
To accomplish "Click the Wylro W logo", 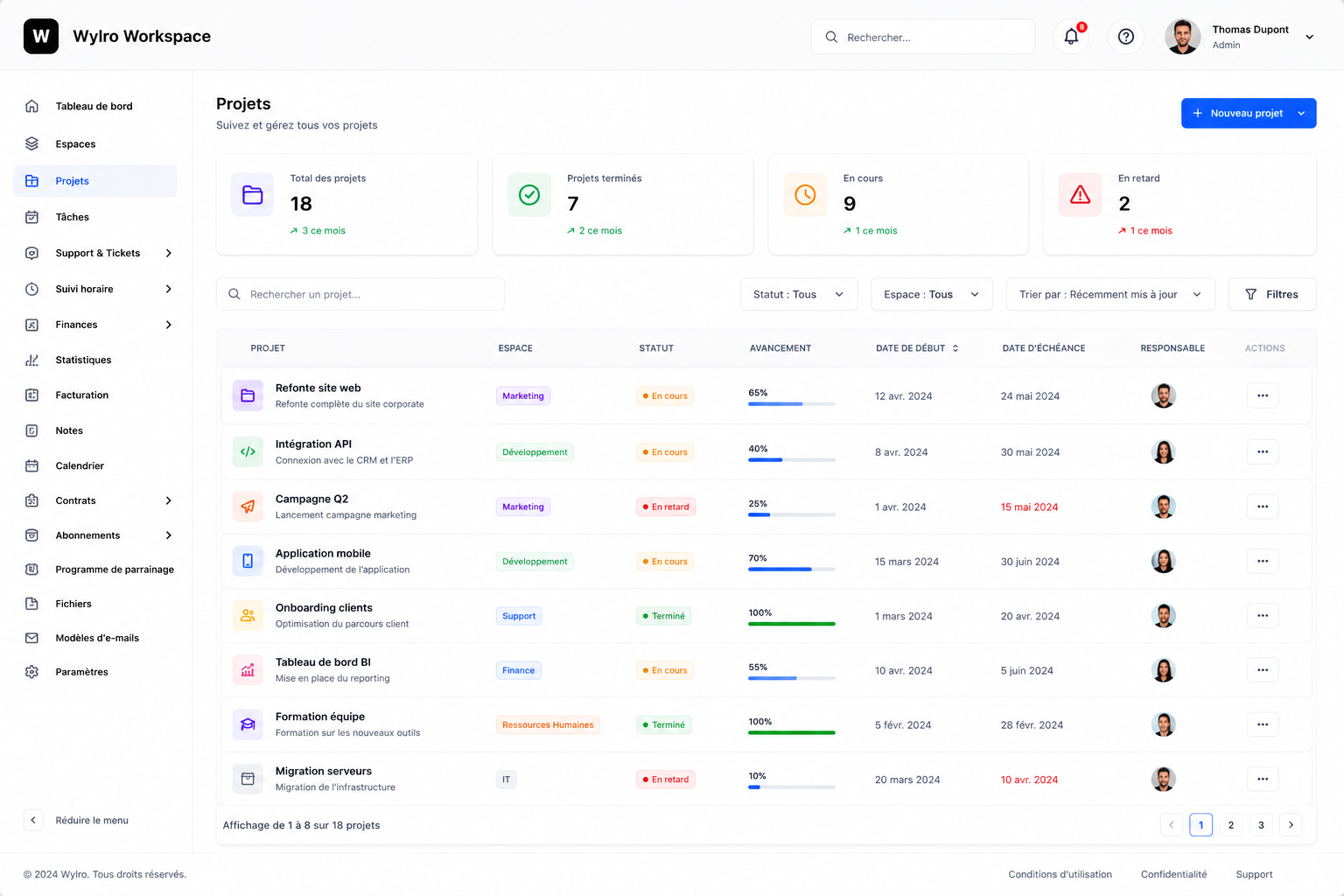I will coord(41,36).
